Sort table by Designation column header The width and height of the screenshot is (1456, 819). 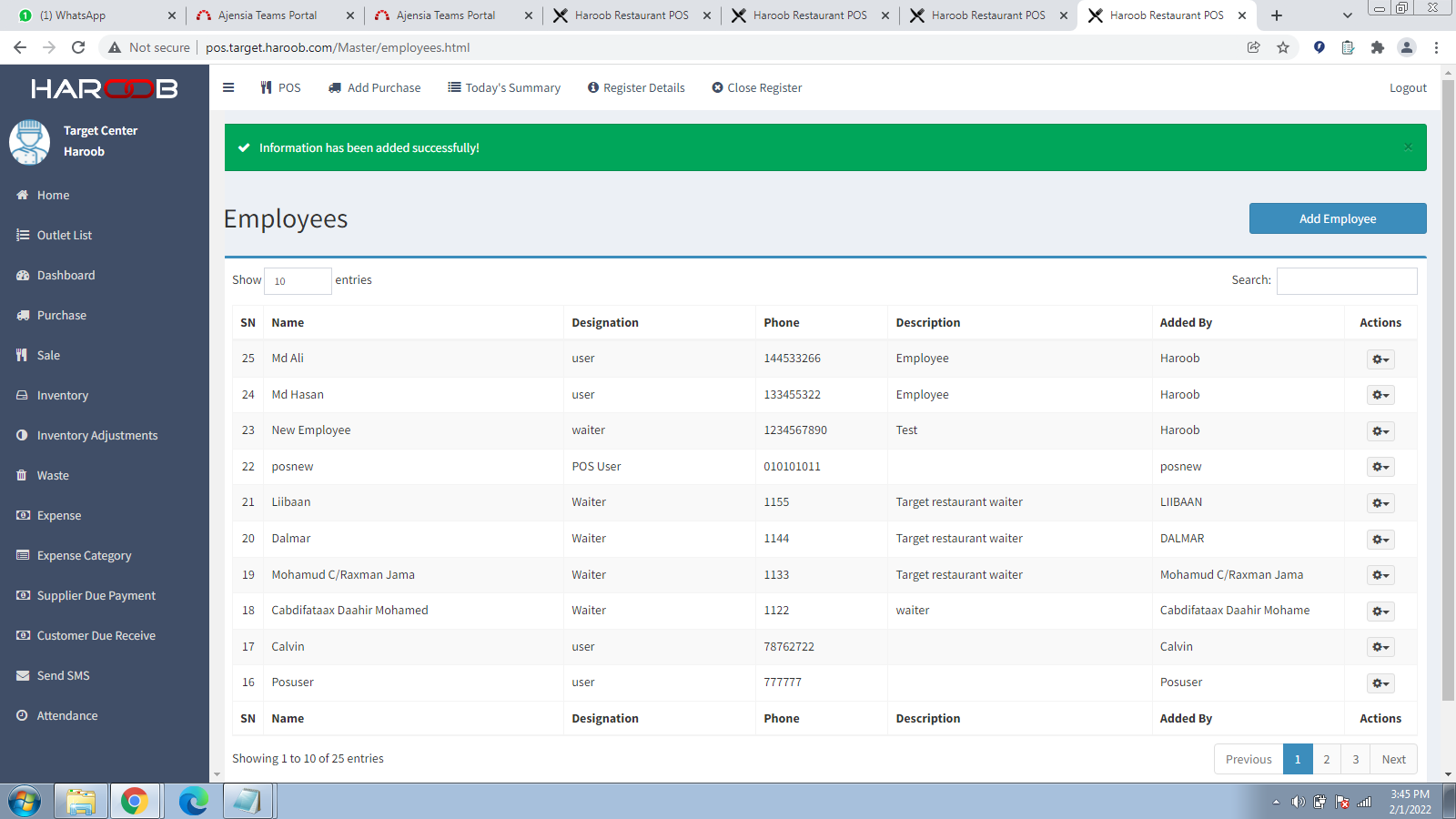660,322
